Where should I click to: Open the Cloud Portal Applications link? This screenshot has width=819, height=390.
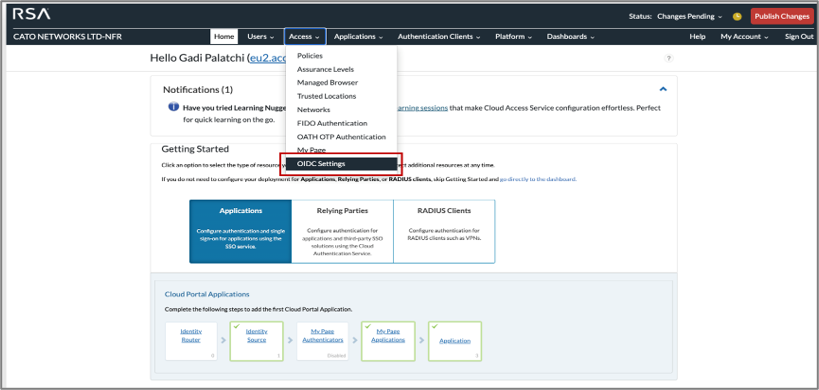pyautogui.click(x=207, y=294)
